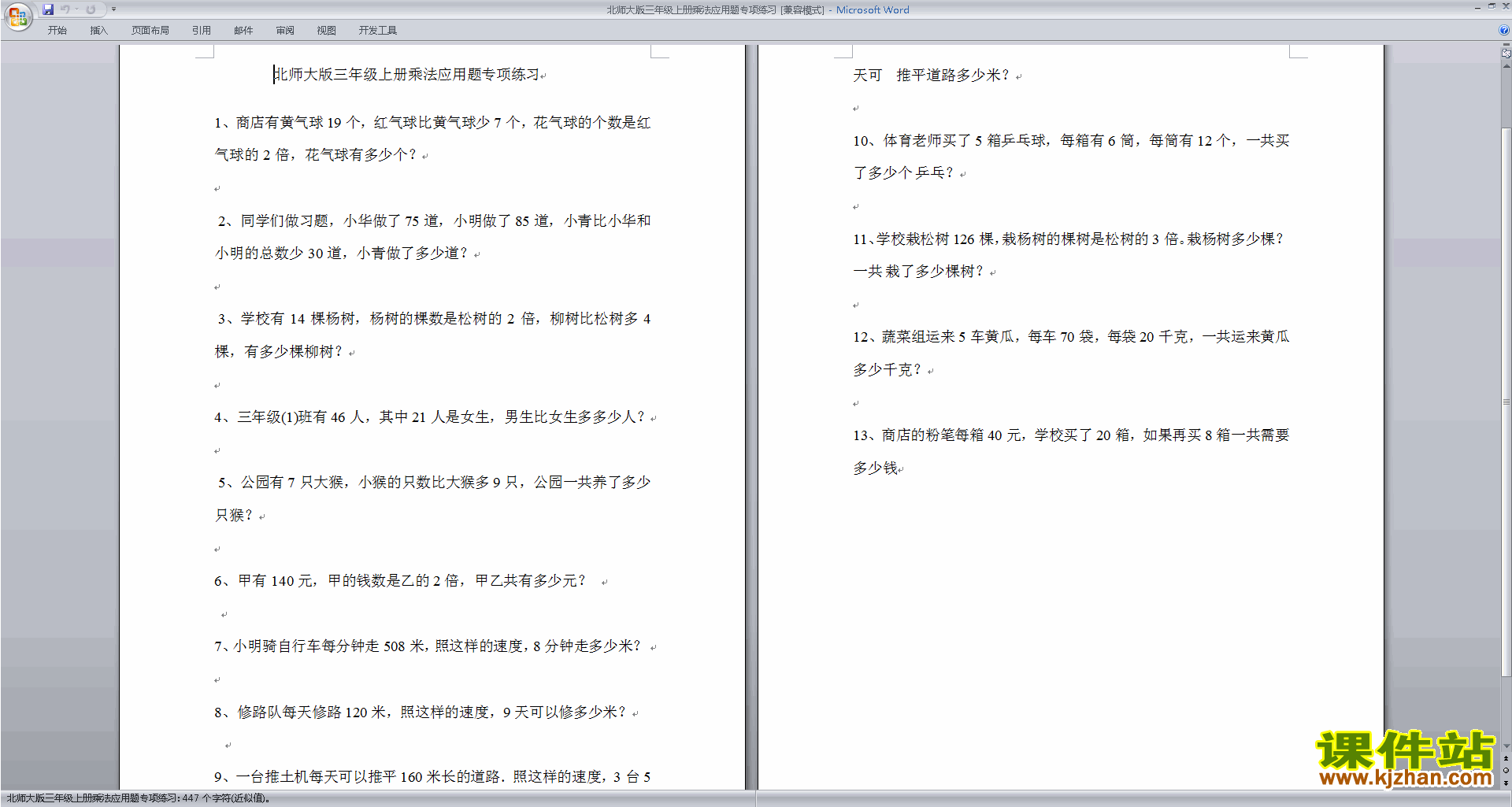Screen dimensions: 1512x807
Task: Toggle the ruler icon above the scrollbar
Action: [1506, 54]
